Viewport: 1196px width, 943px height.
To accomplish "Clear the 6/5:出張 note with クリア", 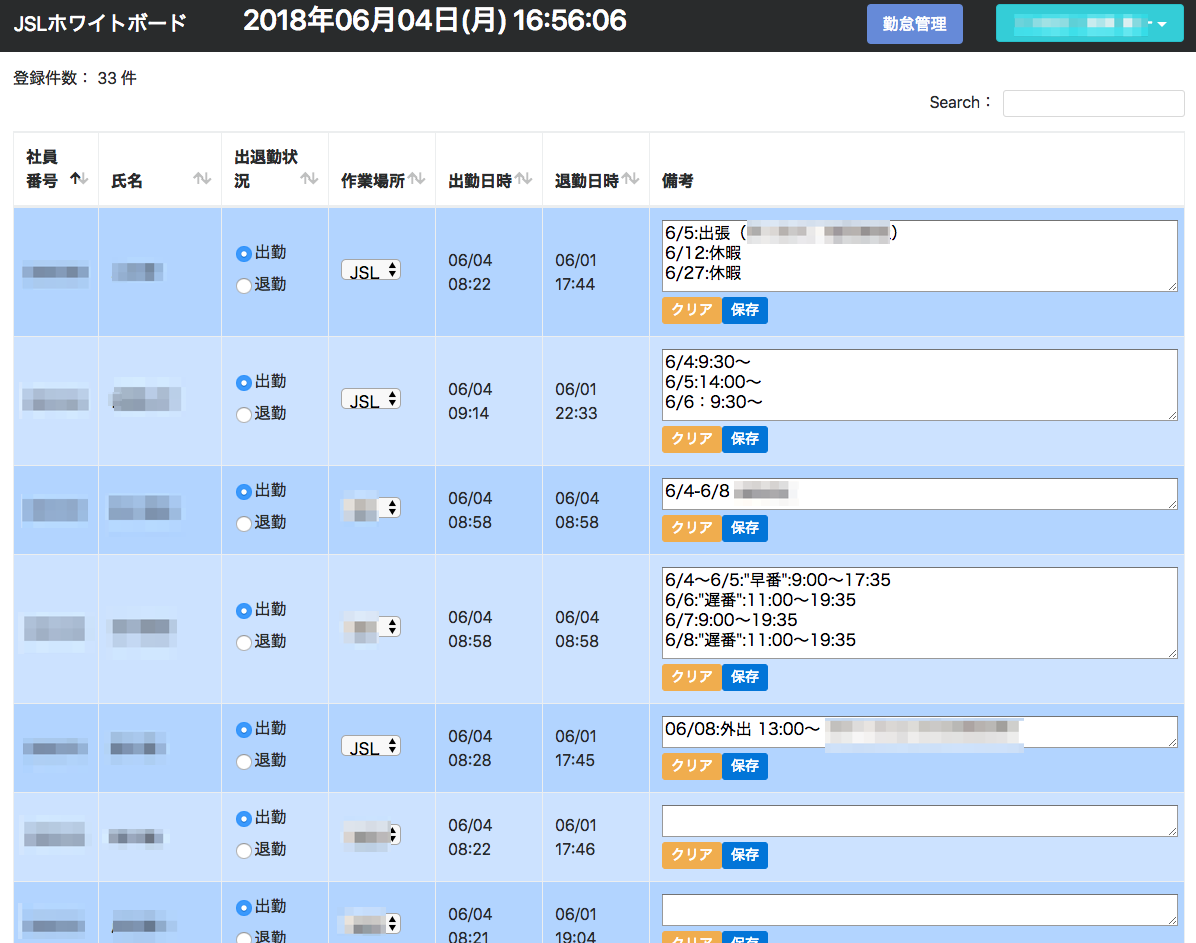I will point(692,310).
